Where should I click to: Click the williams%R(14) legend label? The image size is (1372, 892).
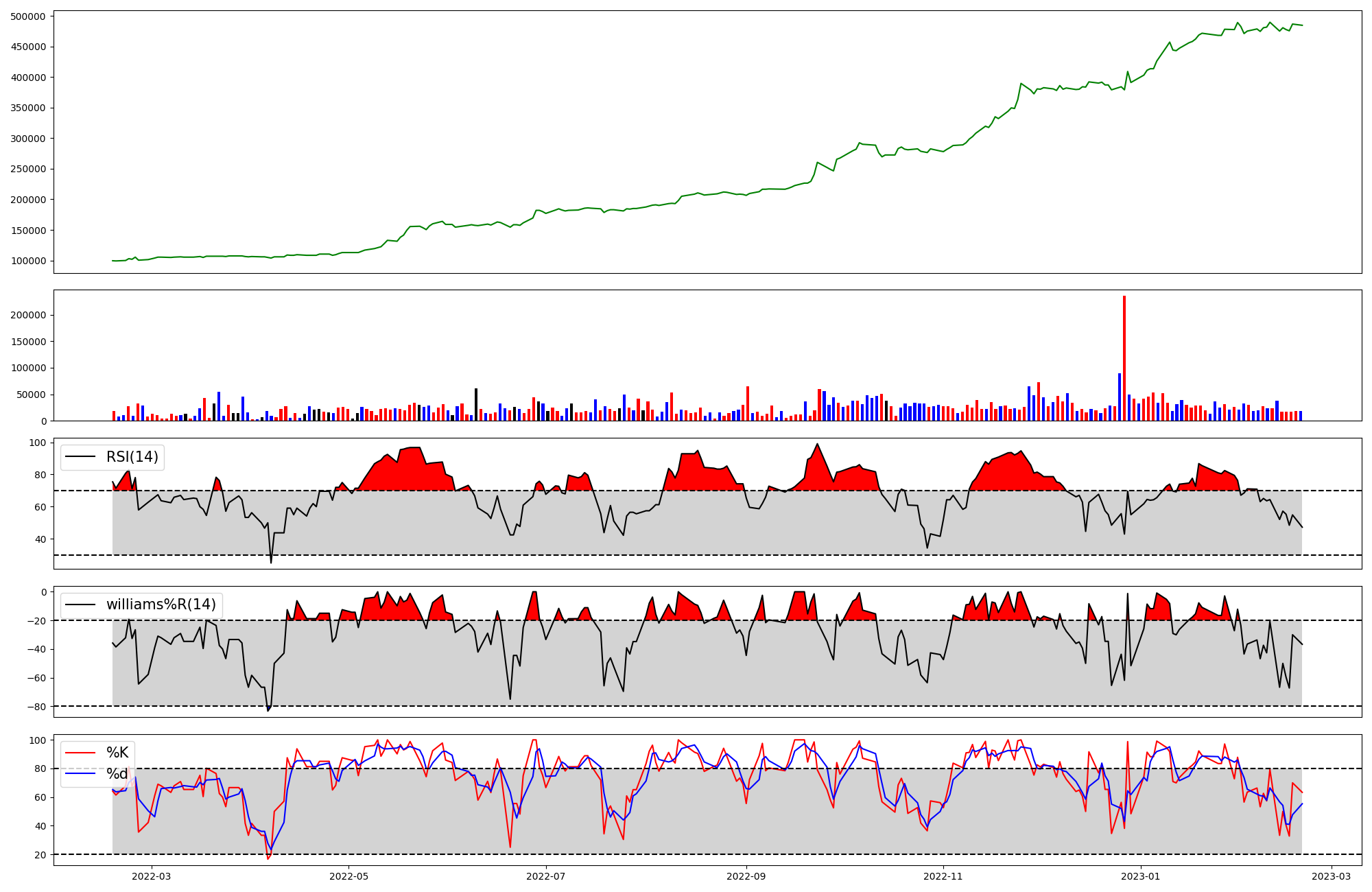[161, 605]
